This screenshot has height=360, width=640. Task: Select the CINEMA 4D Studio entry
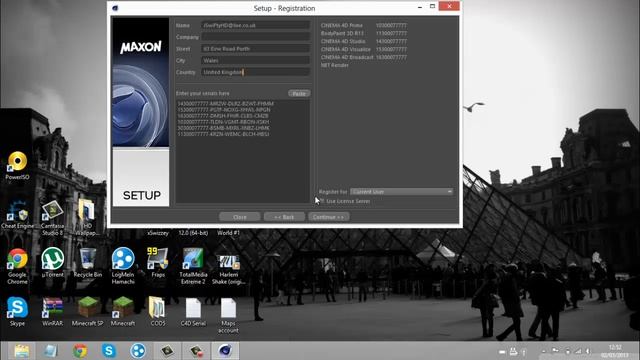[x=364, y=41]
